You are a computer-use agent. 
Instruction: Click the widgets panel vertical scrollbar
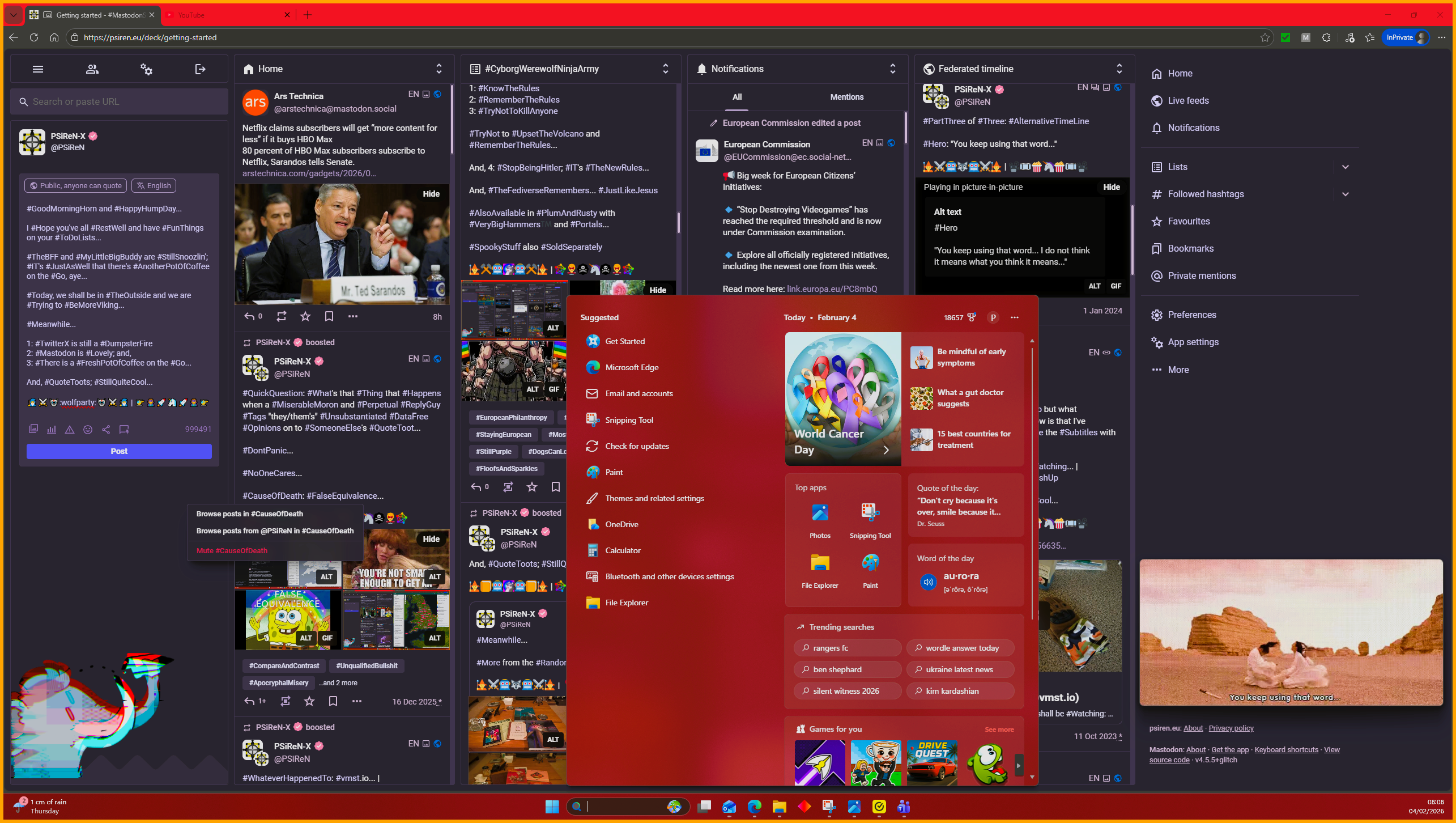click(x=1032, y=482)
